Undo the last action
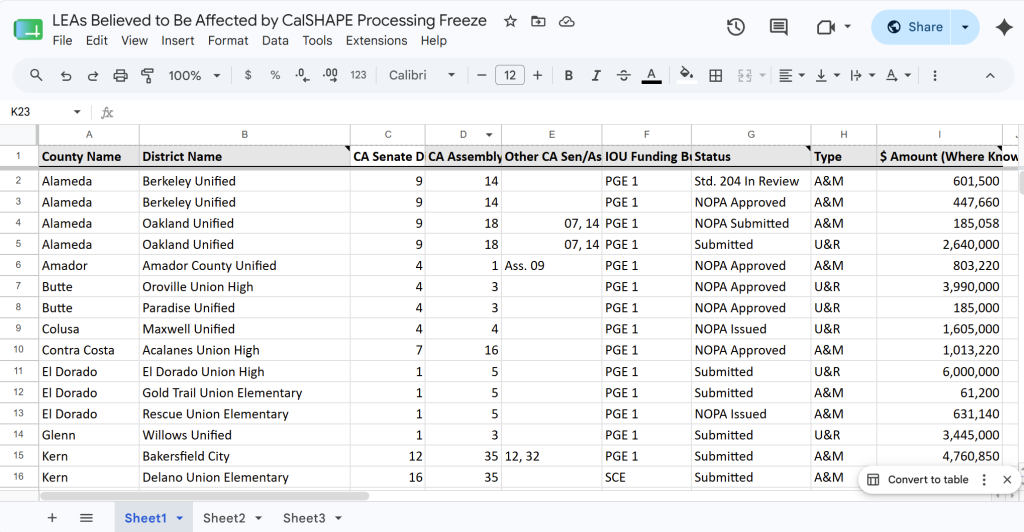The image size is (1024, 532). point(66,76)
